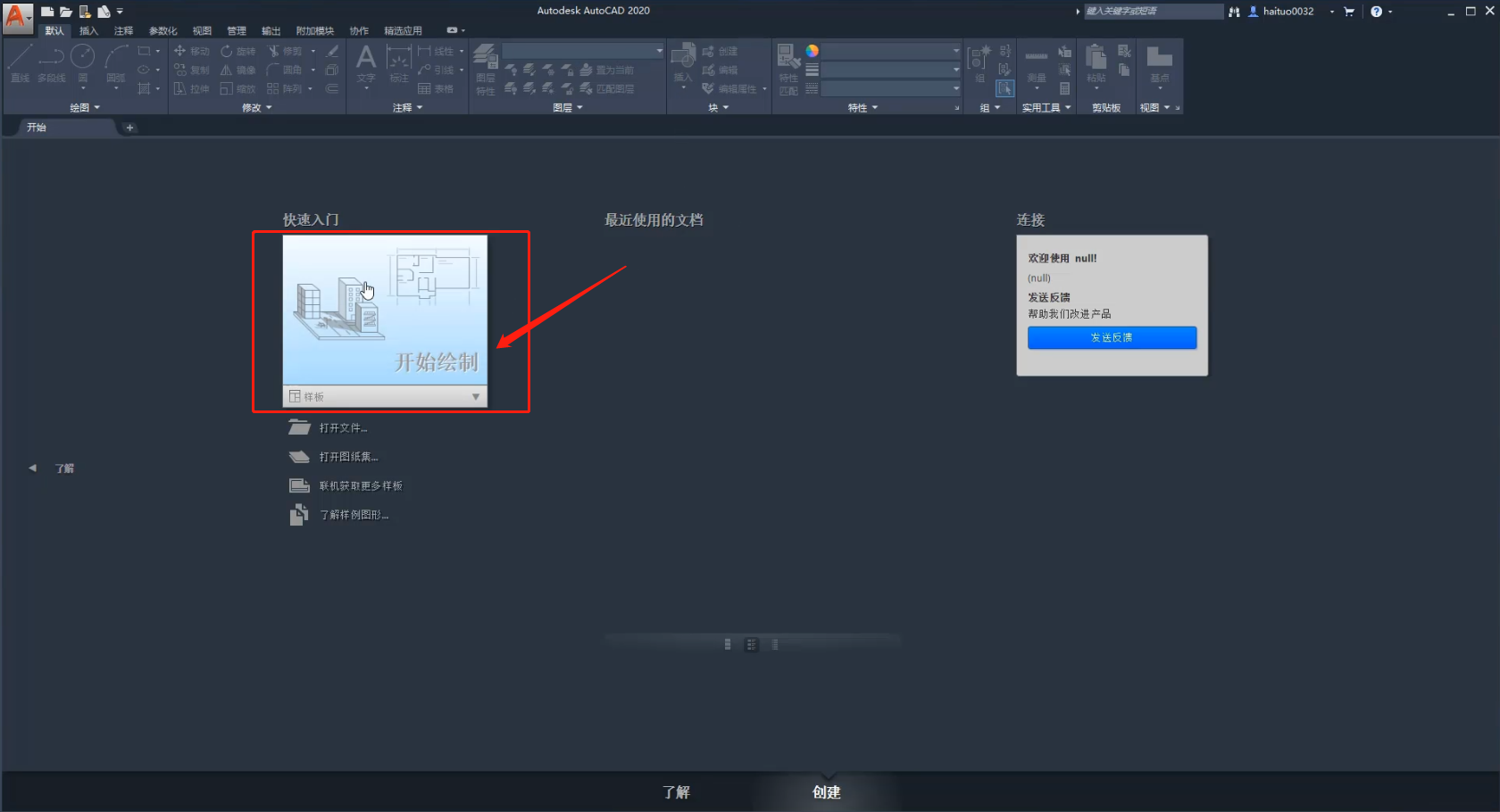The height and width of the screenshot is (812, 1500).
Task: Click Open Files (打开文件...) link
Action: click(x=343, y=428)
